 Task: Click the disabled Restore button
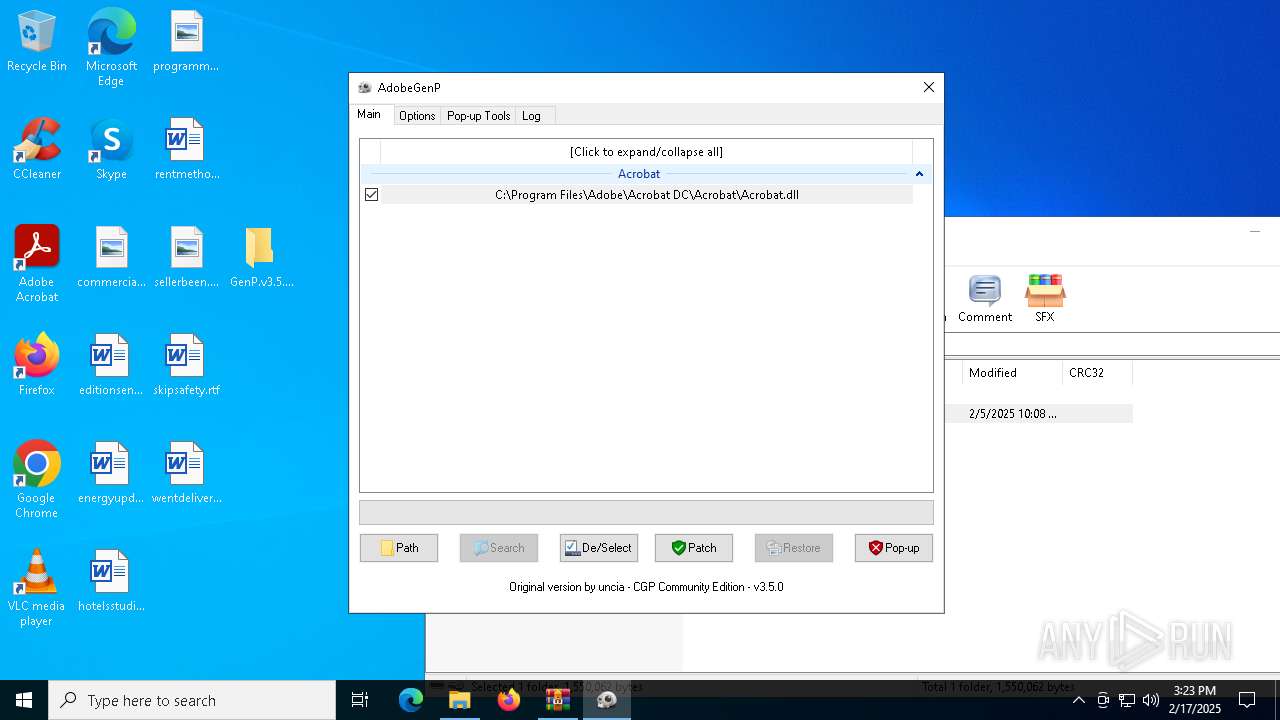pyautogui.click(x=794, y=548)
